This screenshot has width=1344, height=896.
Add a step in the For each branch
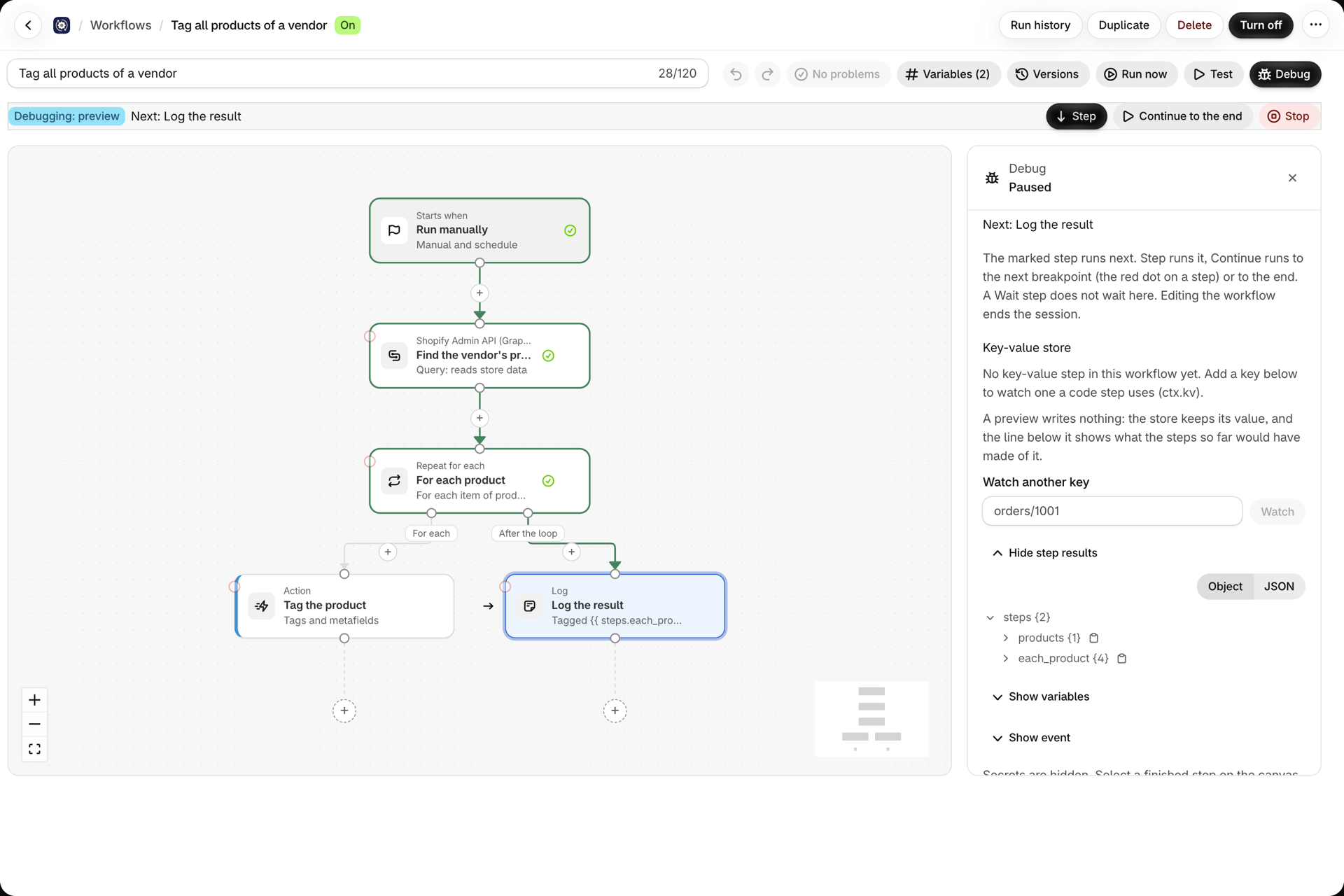(x=388, y=552)
